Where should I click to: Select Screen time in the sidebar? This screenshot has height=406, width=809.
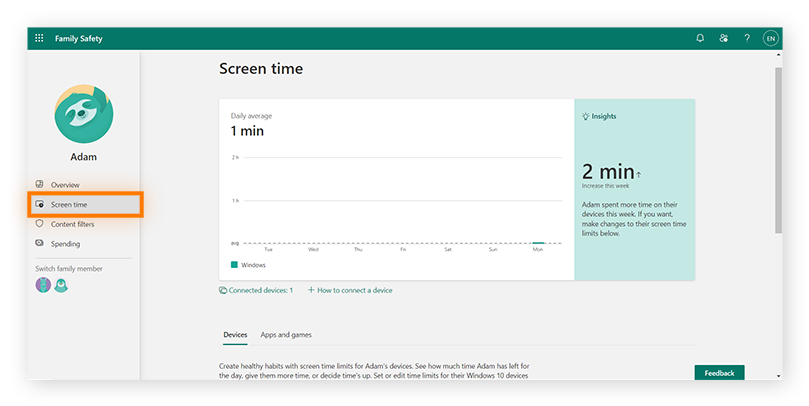(x=69, y=204)
